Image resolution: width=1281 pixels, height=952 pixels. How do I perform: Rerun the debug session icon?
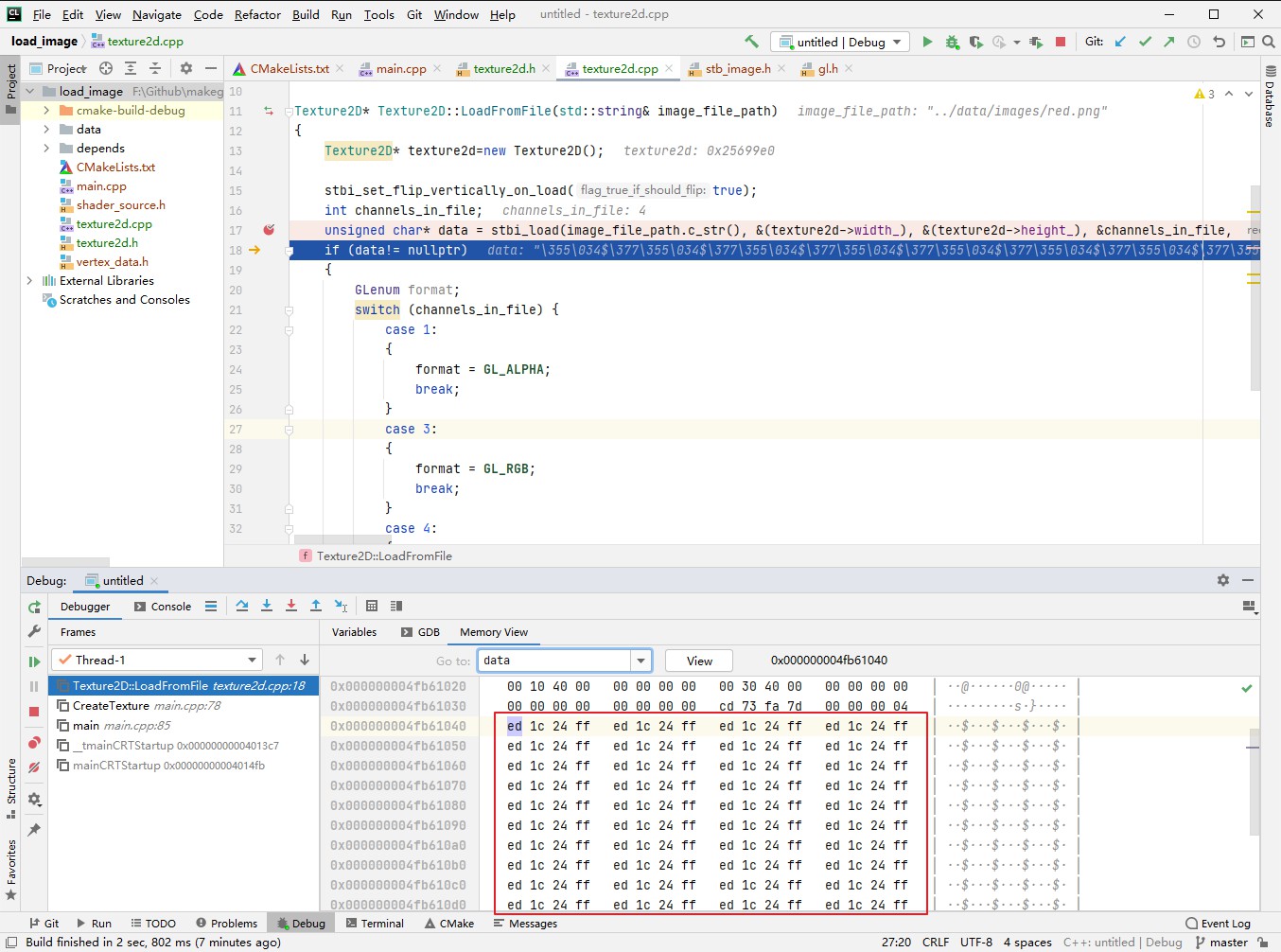point(34,607)
